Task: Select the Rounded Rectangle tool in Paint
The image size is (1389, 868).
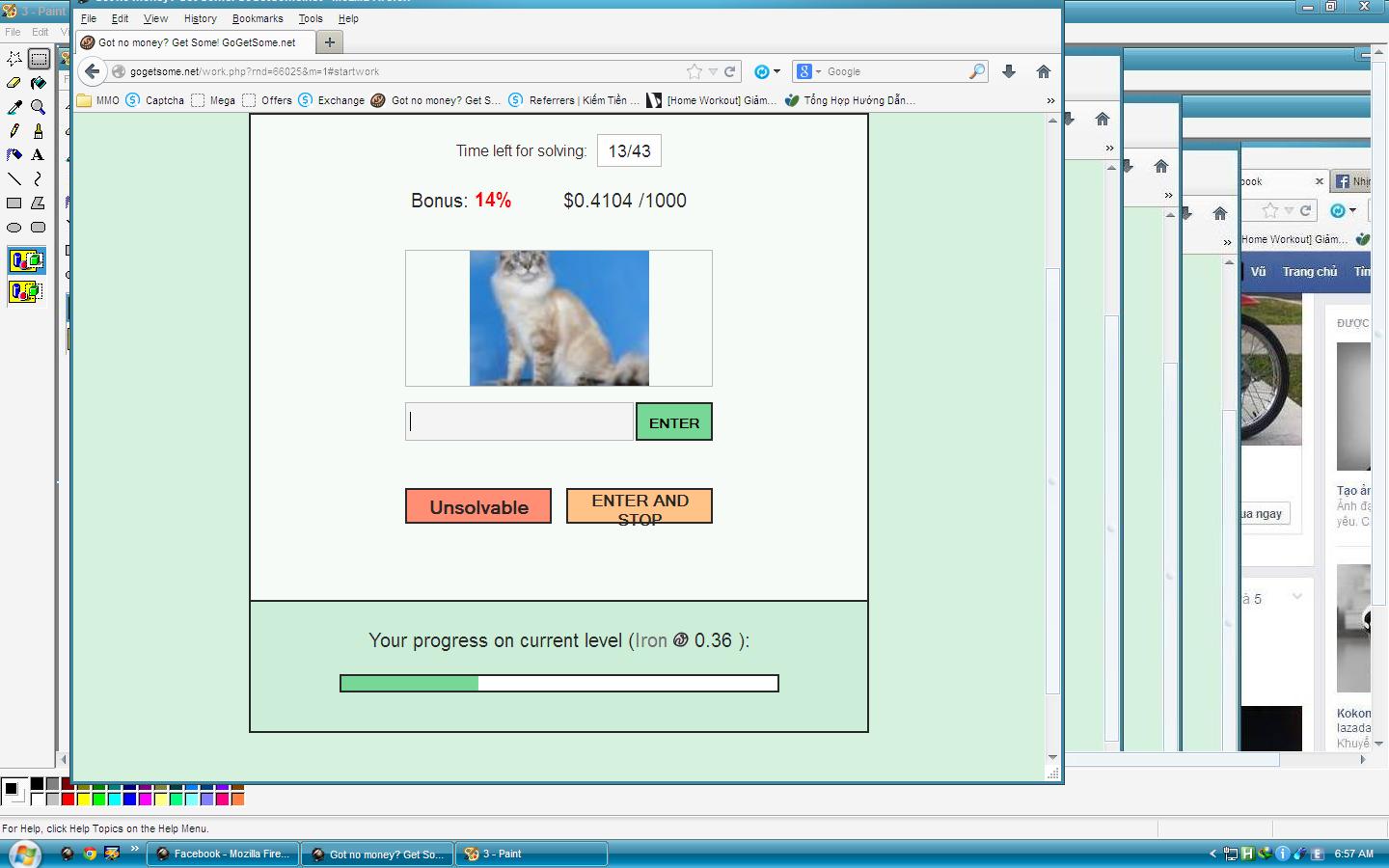Action: [39, 228]
